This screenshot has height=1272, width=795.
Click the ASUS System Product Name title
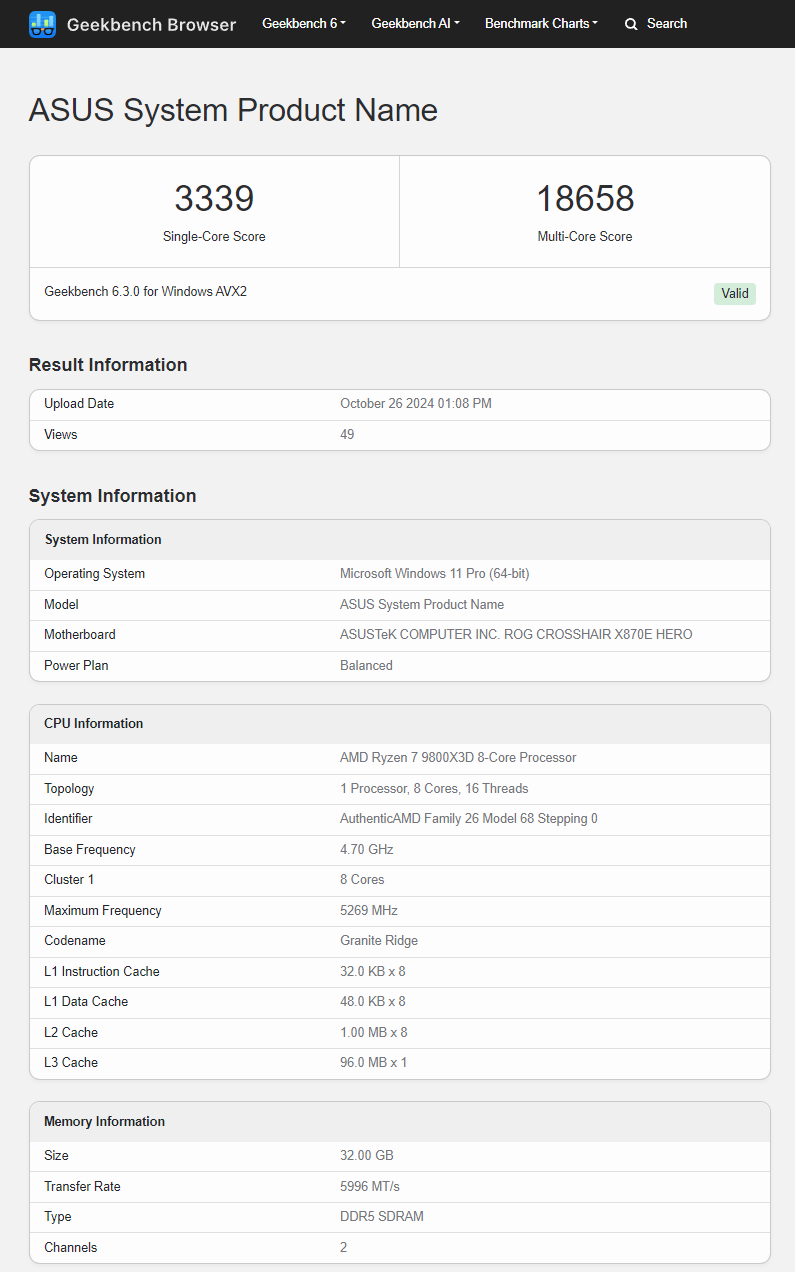tap(232, 110)
